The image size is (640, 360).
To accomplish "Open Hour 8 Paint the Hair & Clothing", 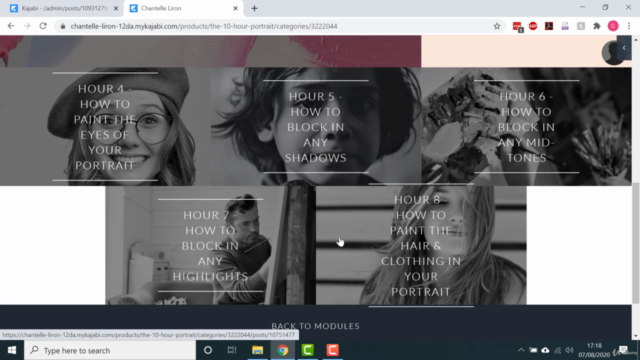I will (421, 245).
